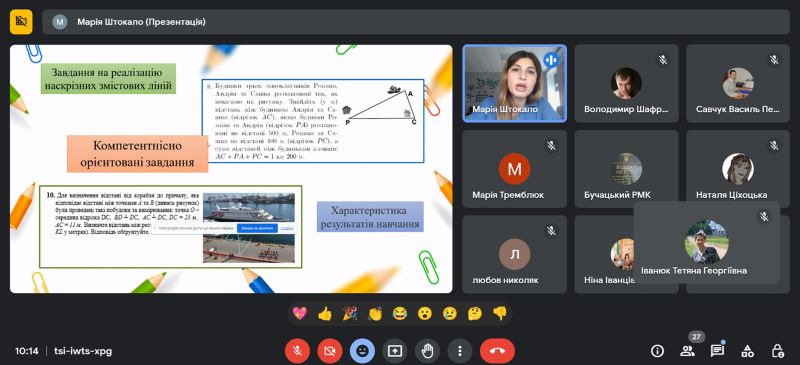This screenshot has width=800, height=365.
Task: Select Марія Штокало video tile
Action: point(514,84)
